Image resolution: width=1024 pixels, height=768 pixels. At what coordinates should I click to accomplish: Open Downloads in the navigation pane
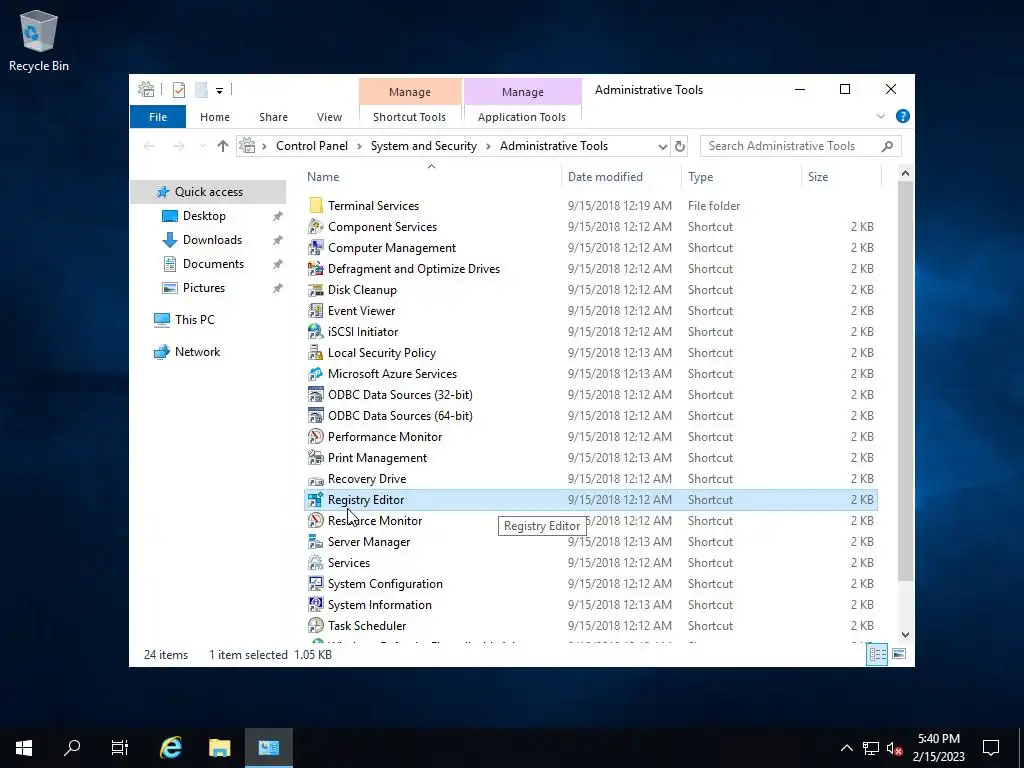pos(212,240)
